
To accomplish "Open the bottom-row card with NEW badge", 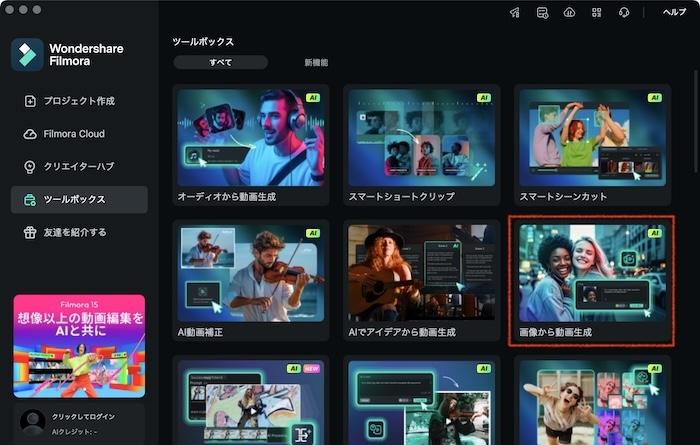I will [251, 400].
